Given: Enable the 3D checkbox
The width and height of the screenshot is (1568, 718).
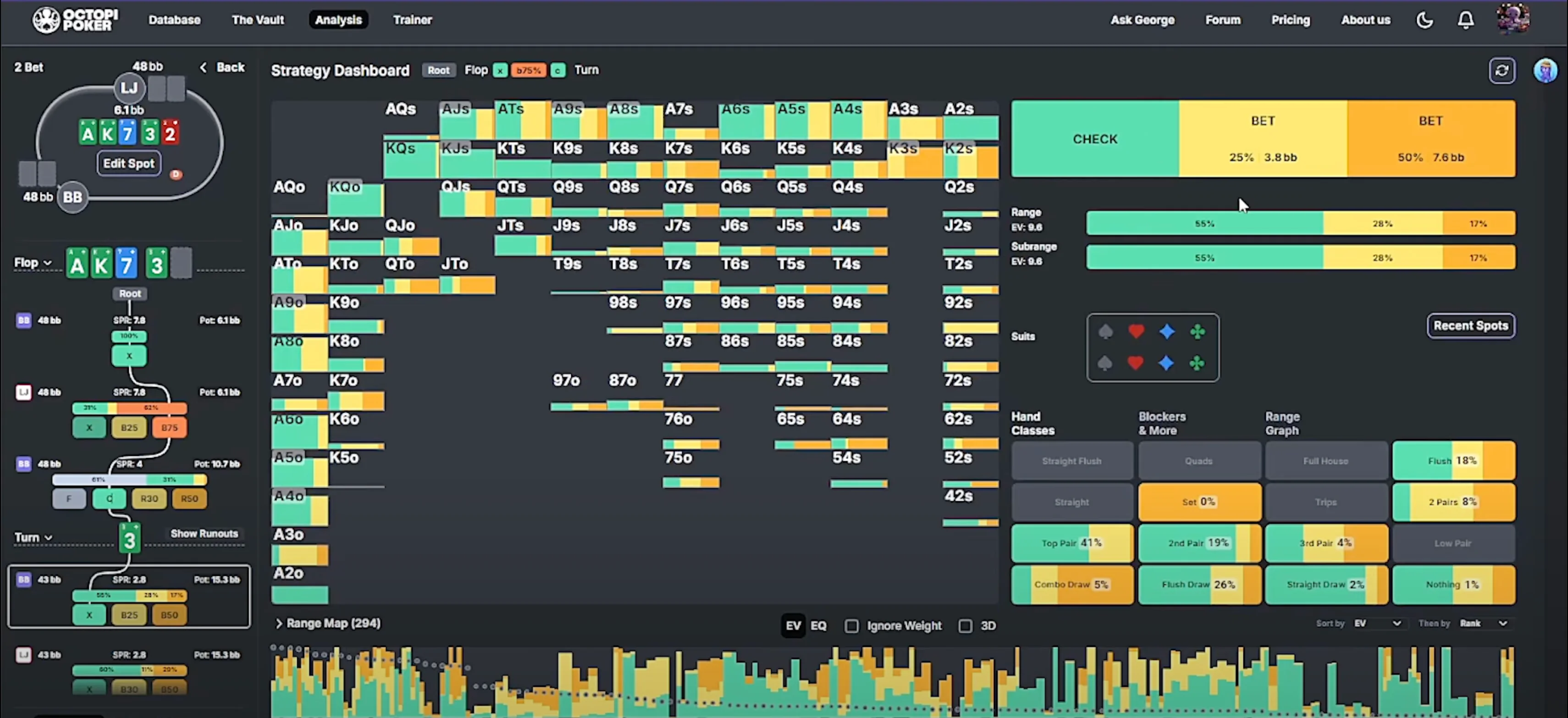Looking at the screenshot, I should tap(966, 625).
